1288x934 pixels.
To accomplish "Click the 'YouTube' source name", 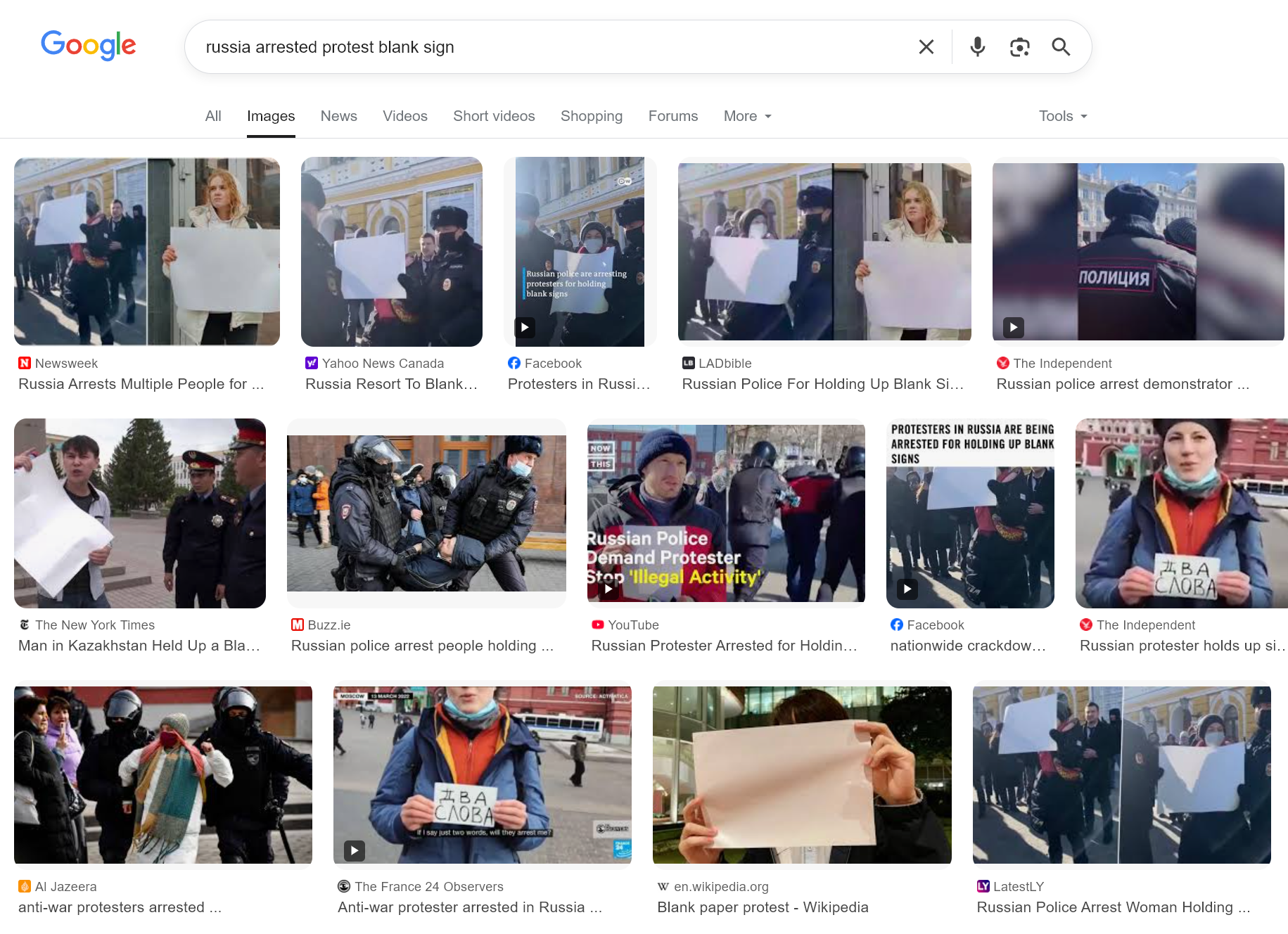I will (634, 625).
